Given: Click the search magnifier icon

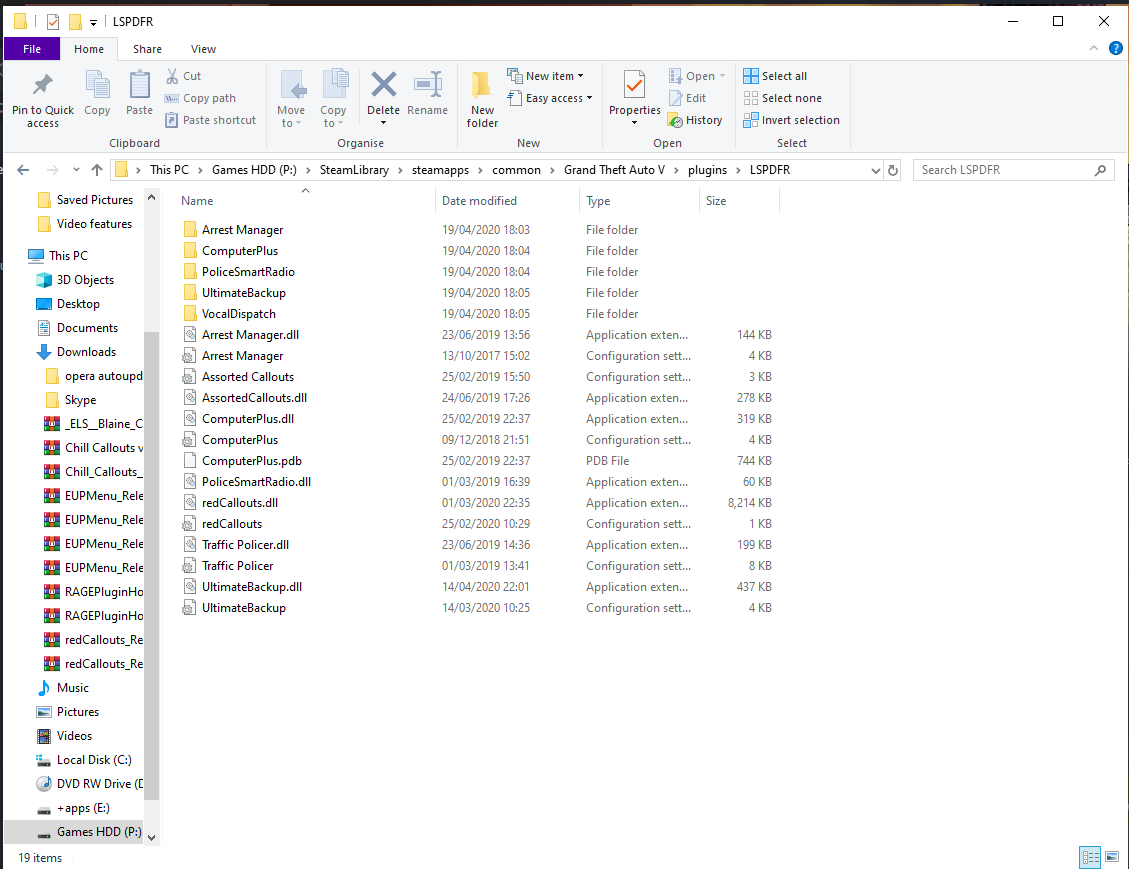Looking at the screenshot, I should tap(1100, 170).
